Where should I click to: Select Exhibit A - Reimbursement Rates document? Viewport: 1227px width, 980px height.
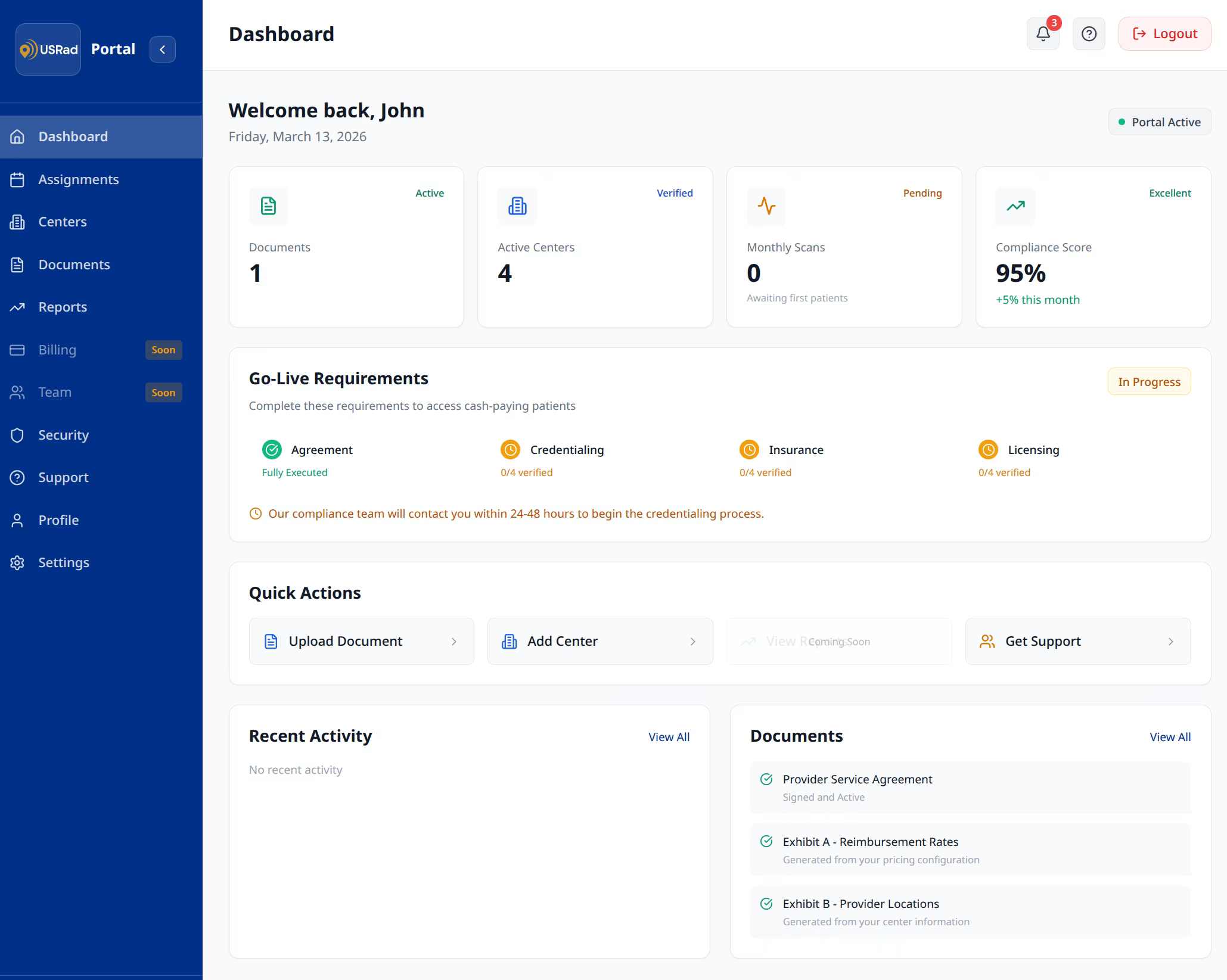870,842
